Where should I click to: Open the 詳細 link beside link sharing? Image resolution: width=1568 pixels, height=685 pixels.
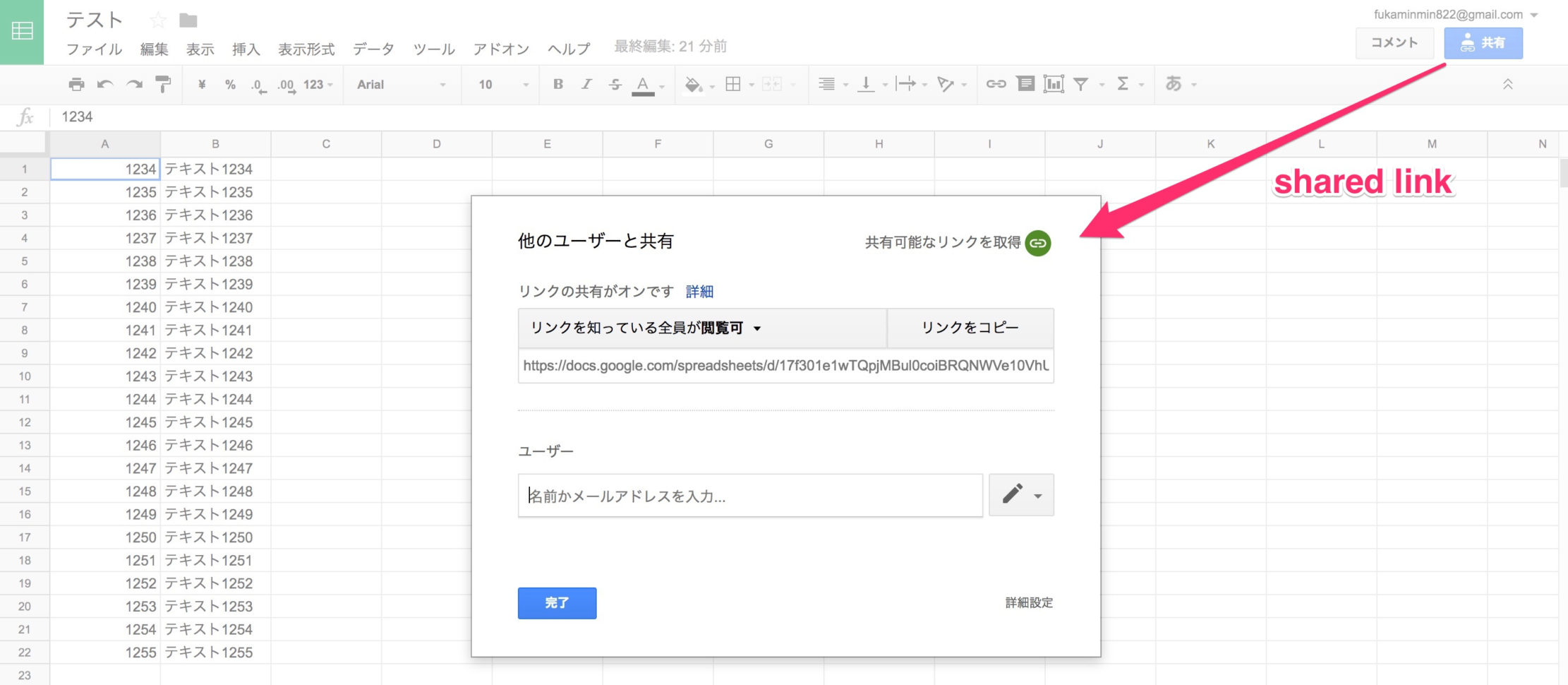[698, 291]
